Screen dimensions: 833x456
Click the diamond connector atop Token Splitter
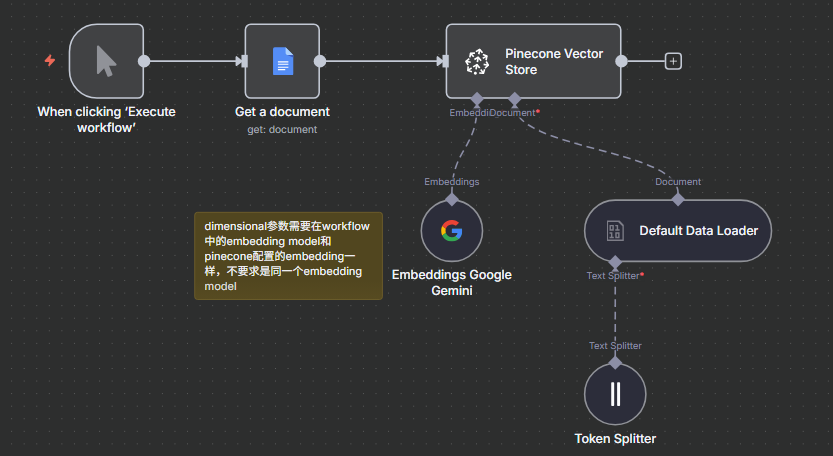[615, 363]
